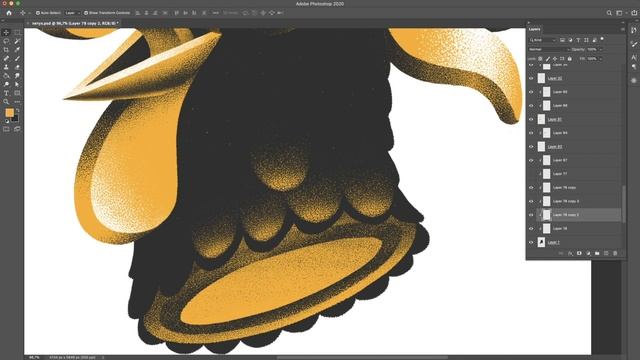Select the Clone Stamp tool
The height and width of the screenshot is (360, 640).
[6, 67]
